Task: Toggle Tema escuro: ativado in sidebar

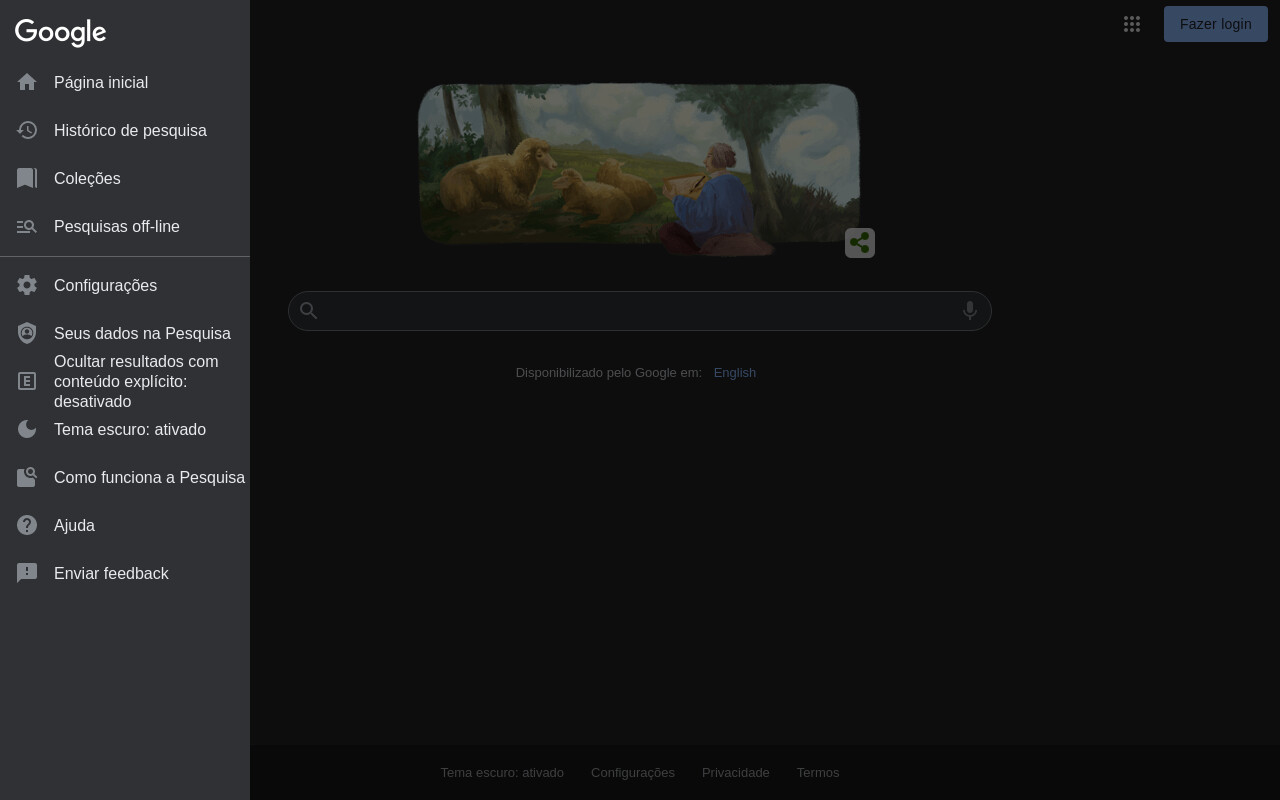Action: tap(125, 429)
